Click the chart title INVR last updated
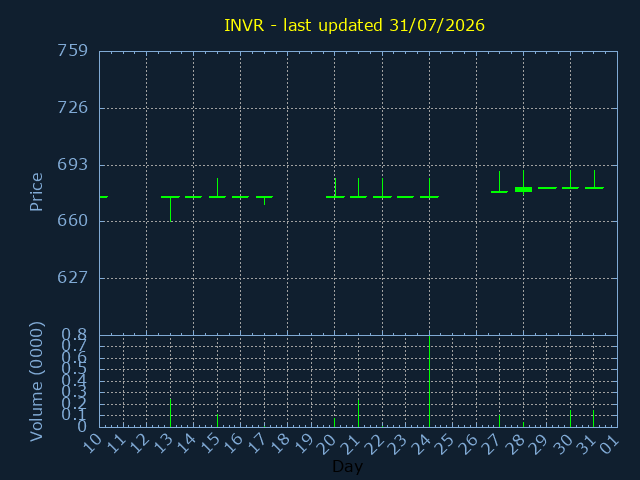640x480 pixels. pos(354,25)
